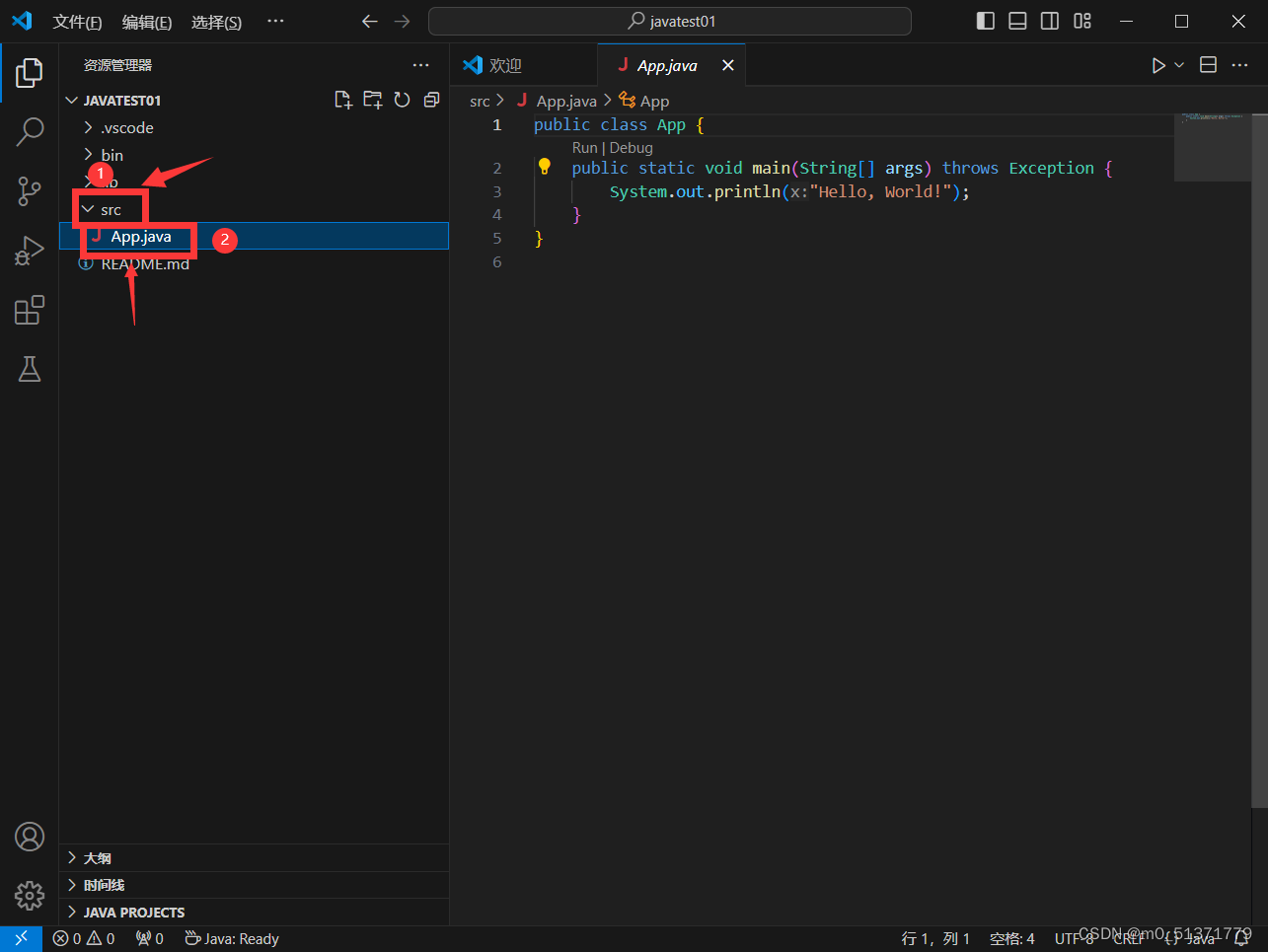Click the javatest01 command center search box

click(x=670, y=22)
